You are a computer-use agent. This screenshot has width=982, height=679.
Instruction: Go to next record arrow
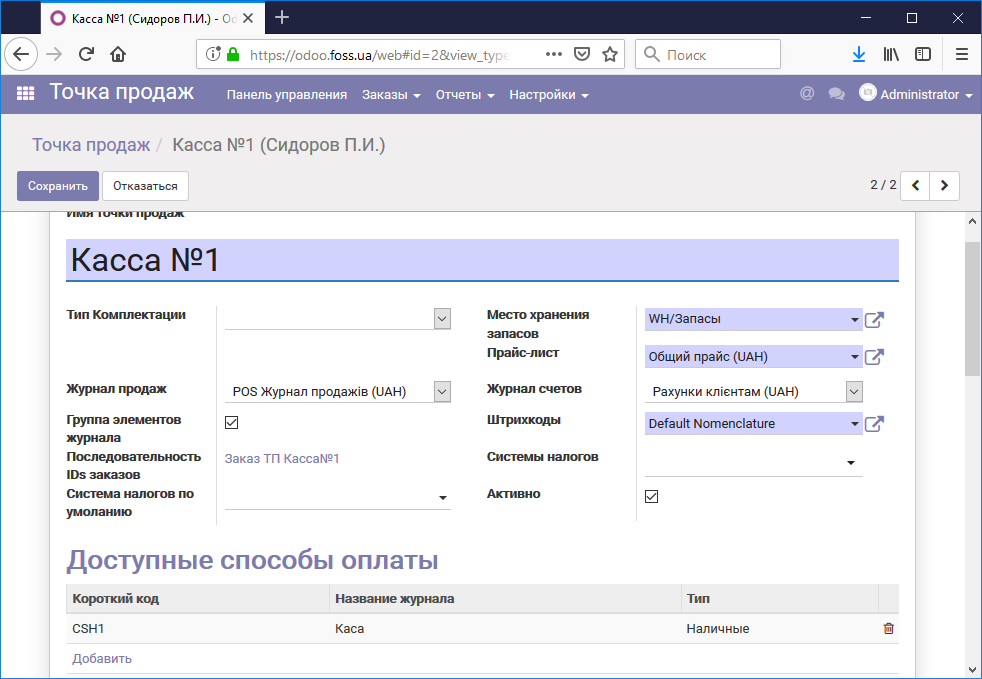click(944, 185)
